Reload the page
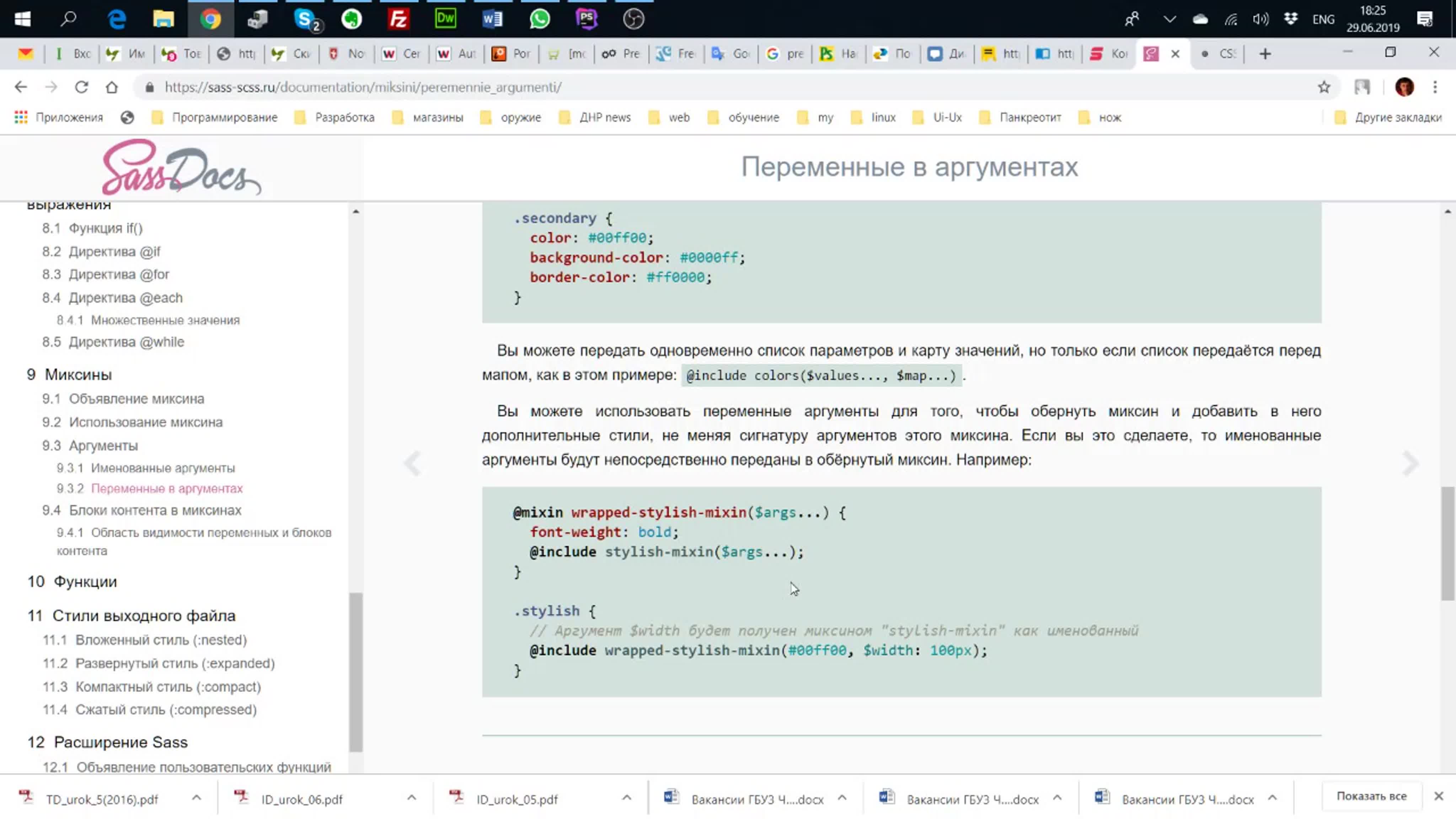Screen dimensions: 1456x819 coord(81,87)
